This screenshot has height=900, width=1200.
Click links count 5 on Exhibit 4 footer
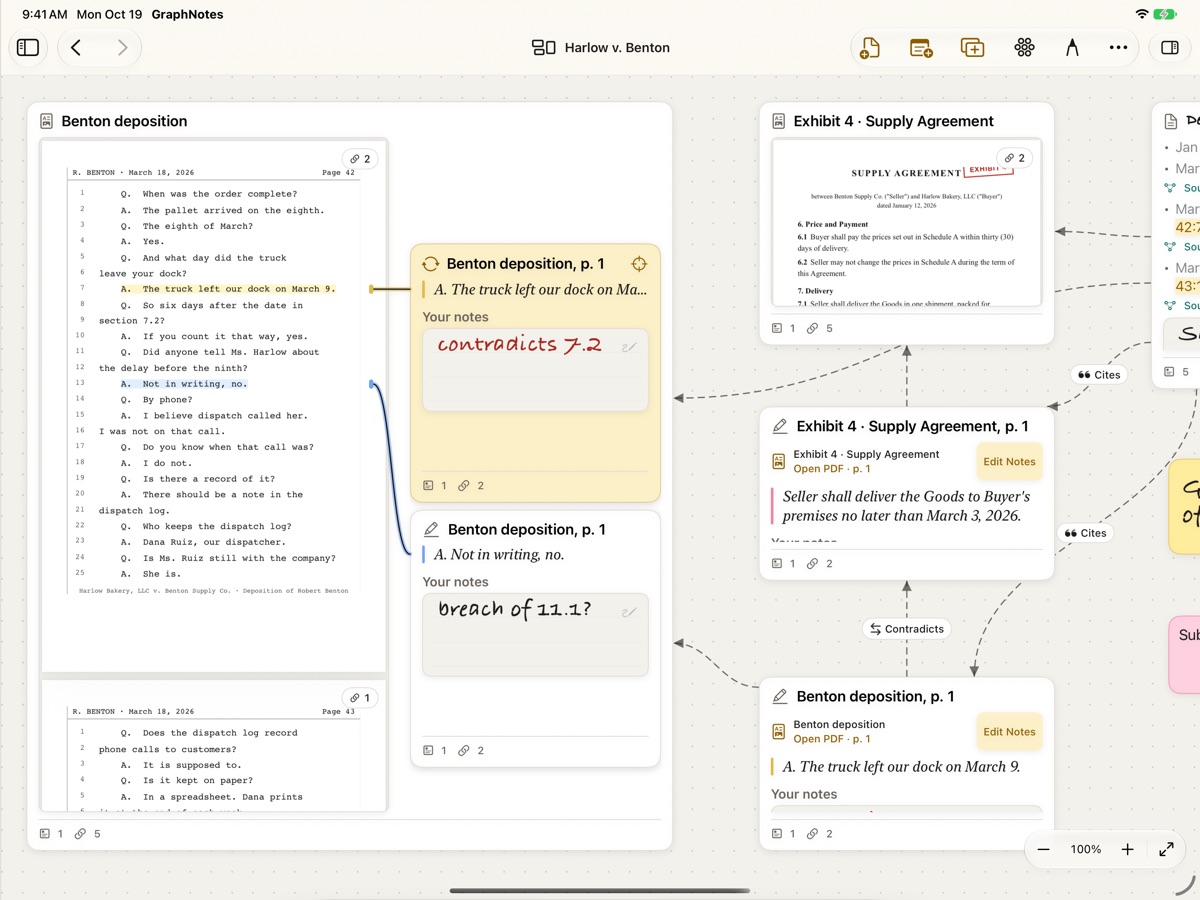pyautogui.click(x=819, y=328)
